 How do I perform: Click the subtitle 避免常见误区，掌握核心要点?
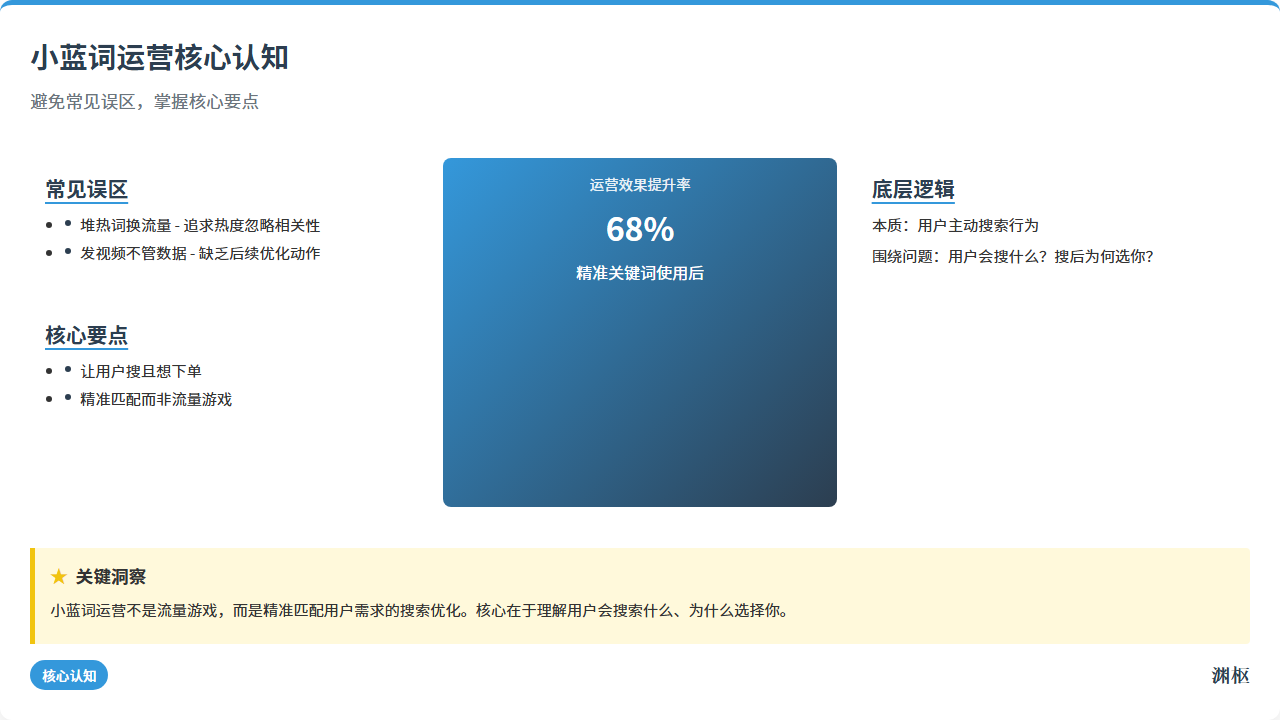(145, 102)
